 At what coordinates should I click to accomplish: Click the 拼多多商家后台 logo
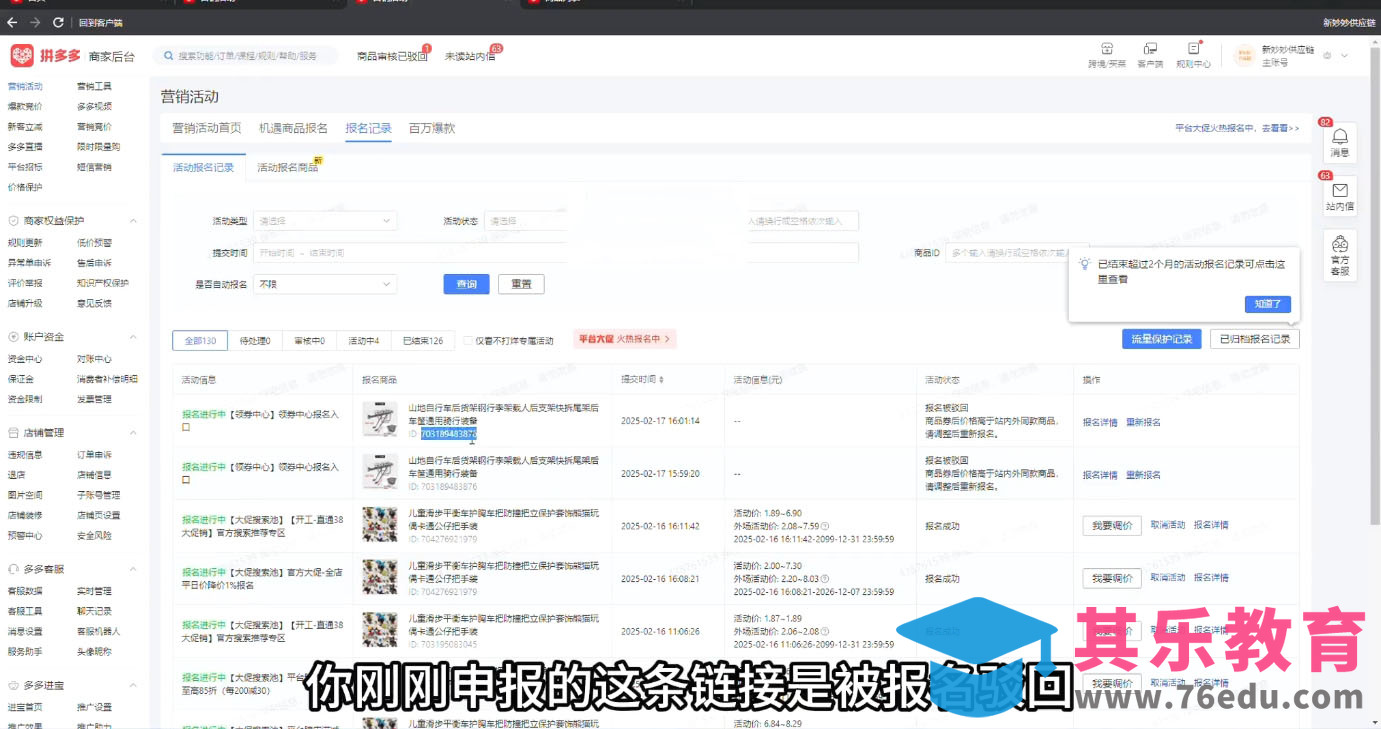[x=60, y=56]
